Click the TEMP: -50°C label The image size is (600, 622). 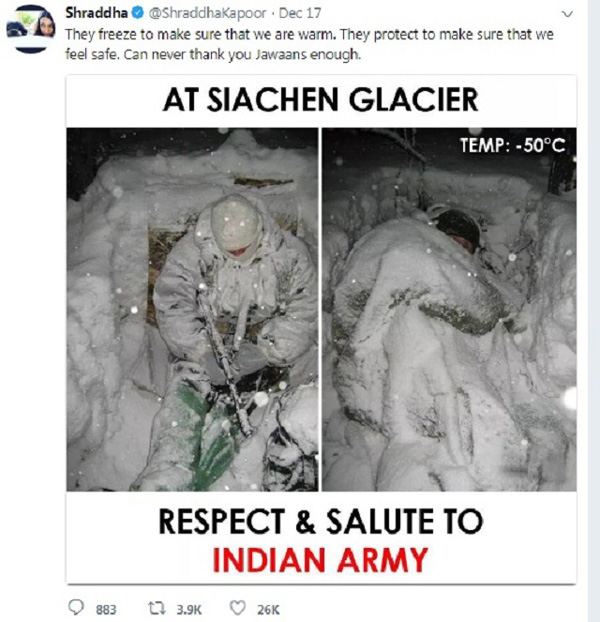point(512,146)
